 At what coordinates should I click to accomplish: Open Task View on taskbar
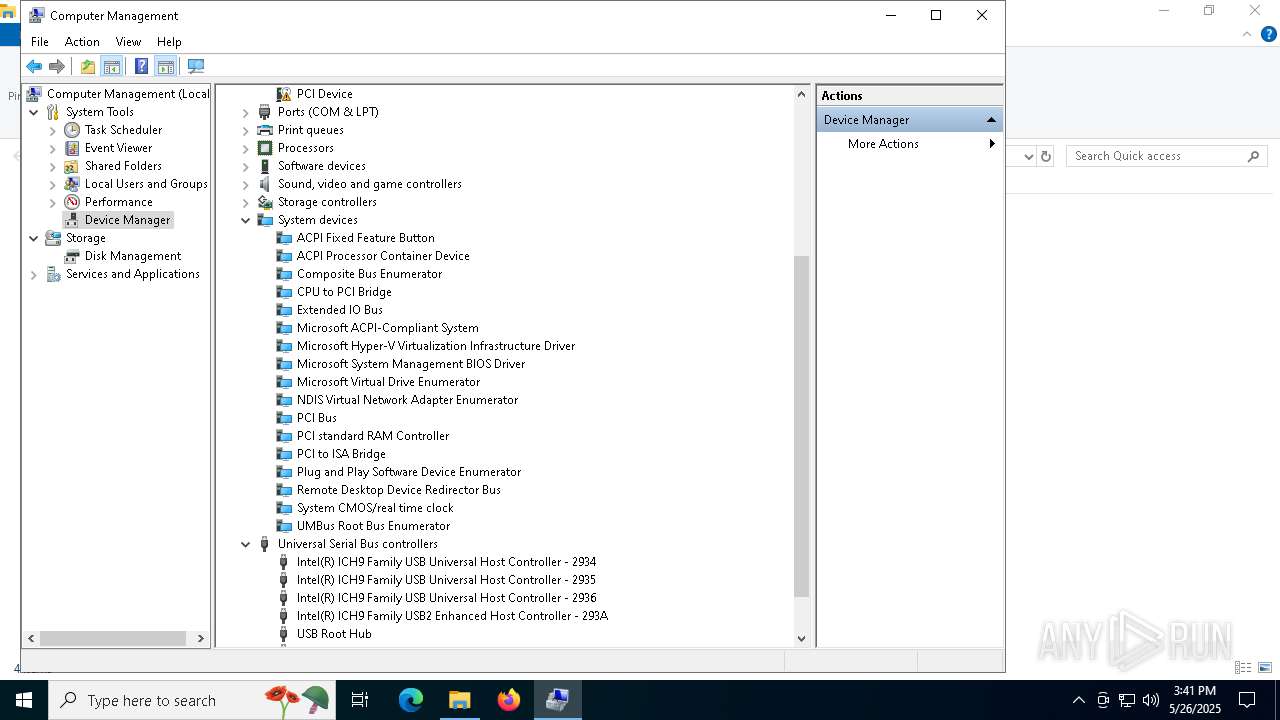point(360,700)
